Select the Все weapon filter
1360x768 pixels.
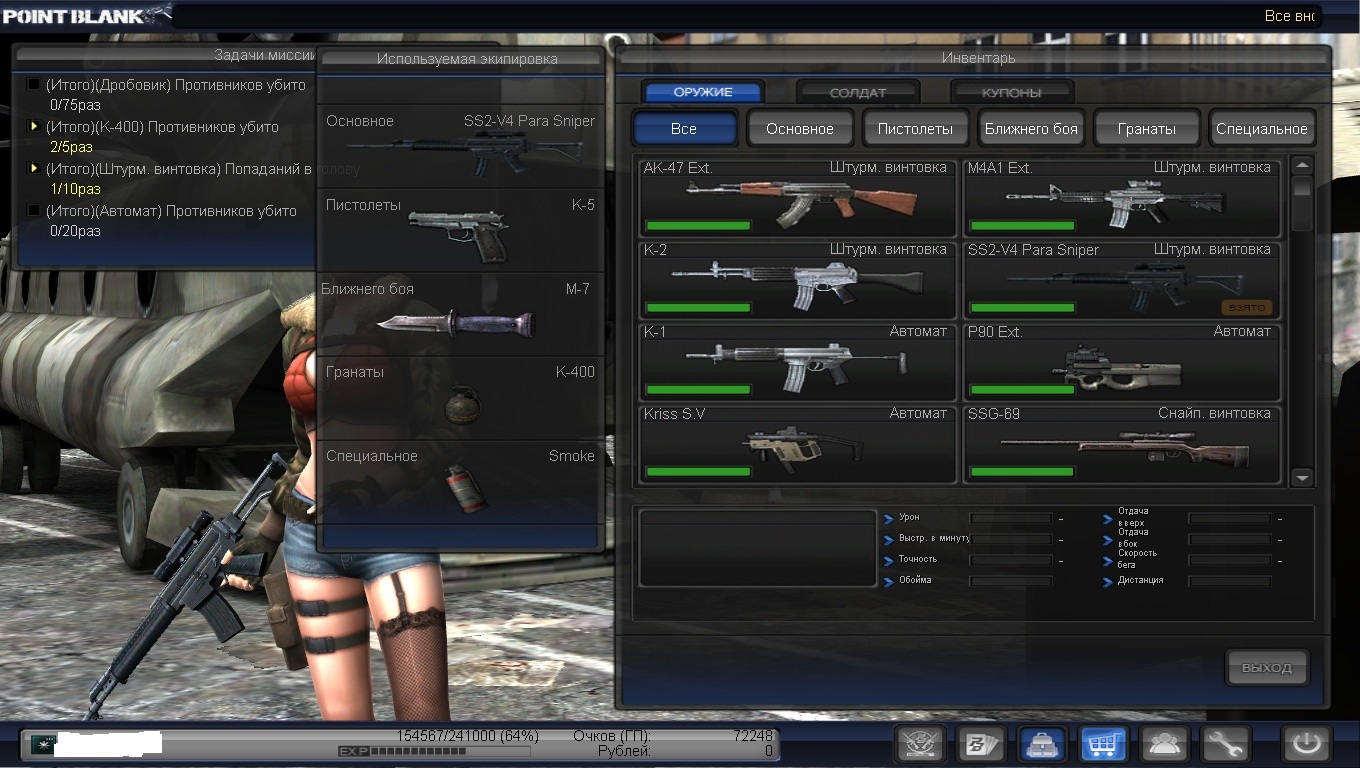(x=684, y=129)
